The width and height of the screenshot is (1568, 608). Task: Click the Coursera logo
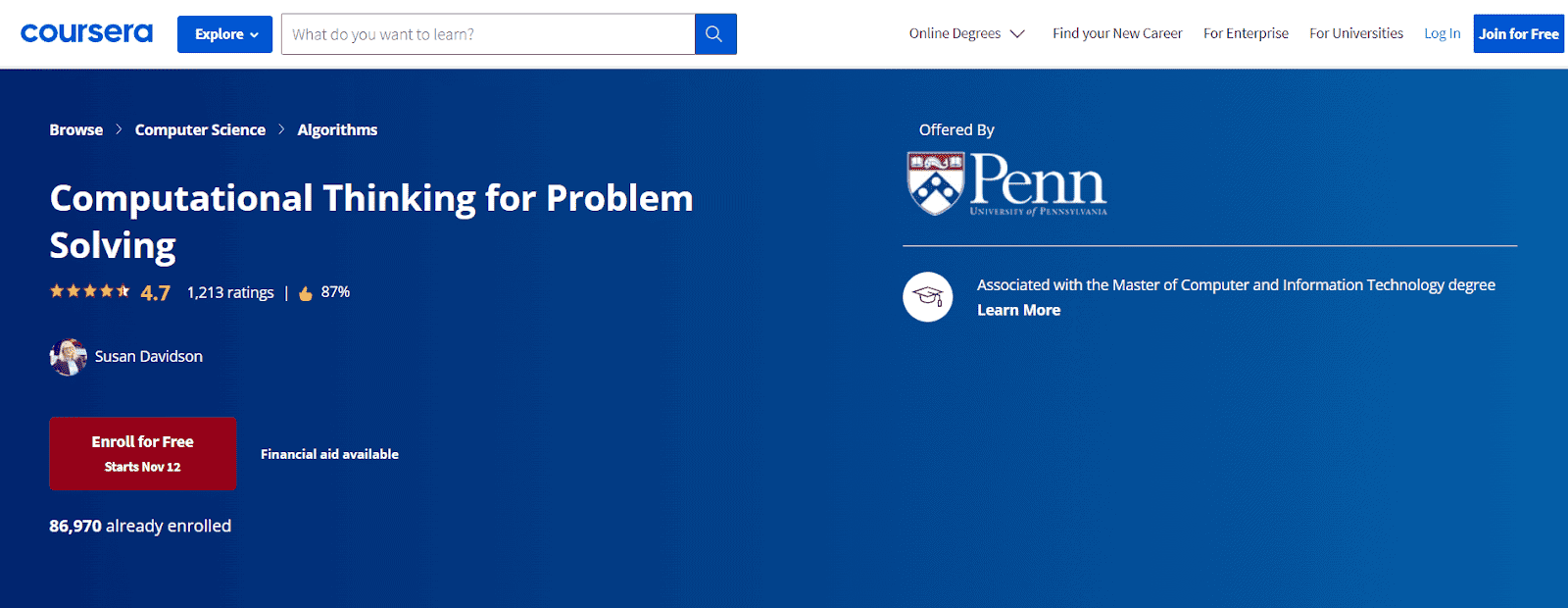(86, 33)
